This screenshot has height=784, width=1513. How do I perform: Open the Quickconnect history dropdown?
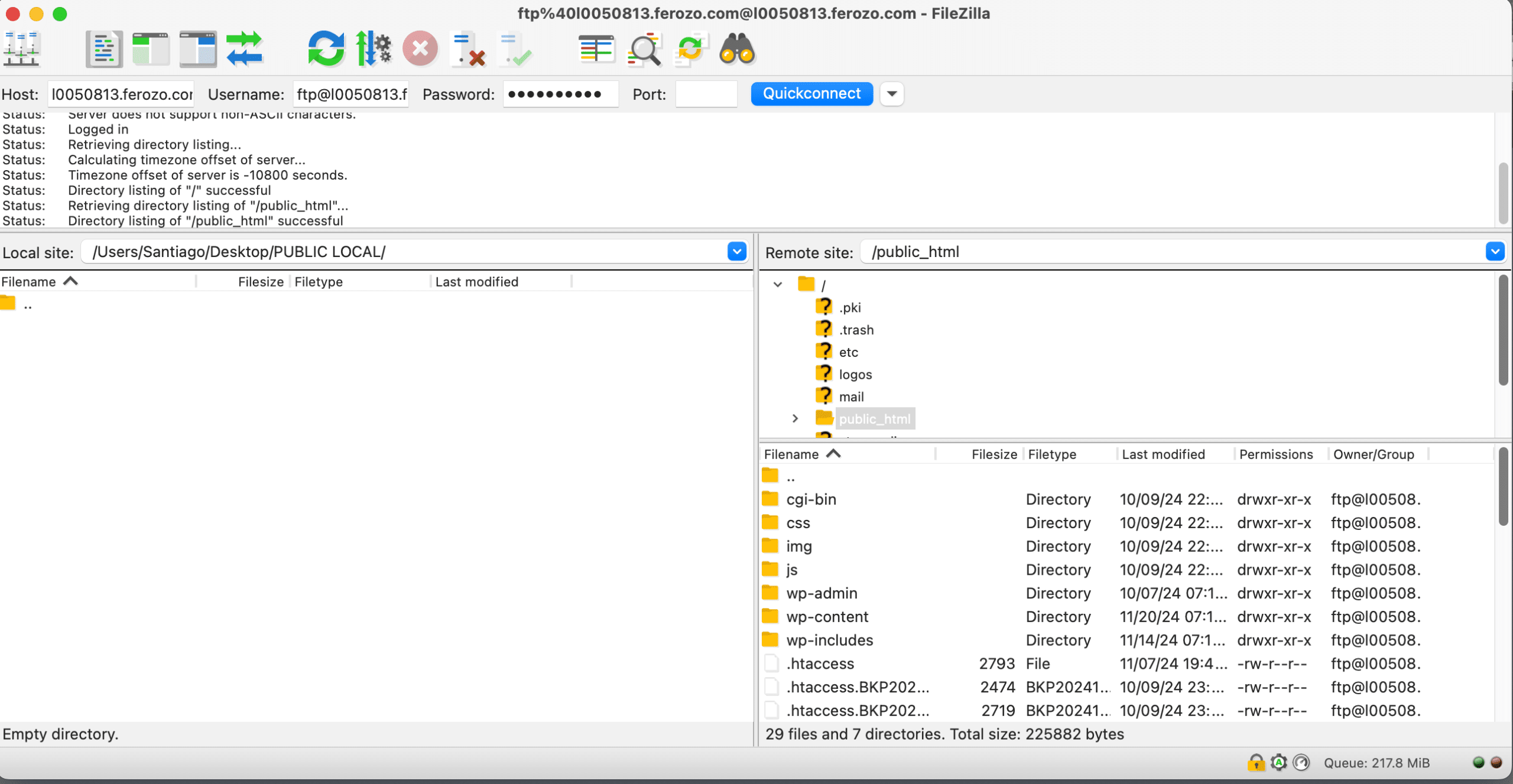892,94
